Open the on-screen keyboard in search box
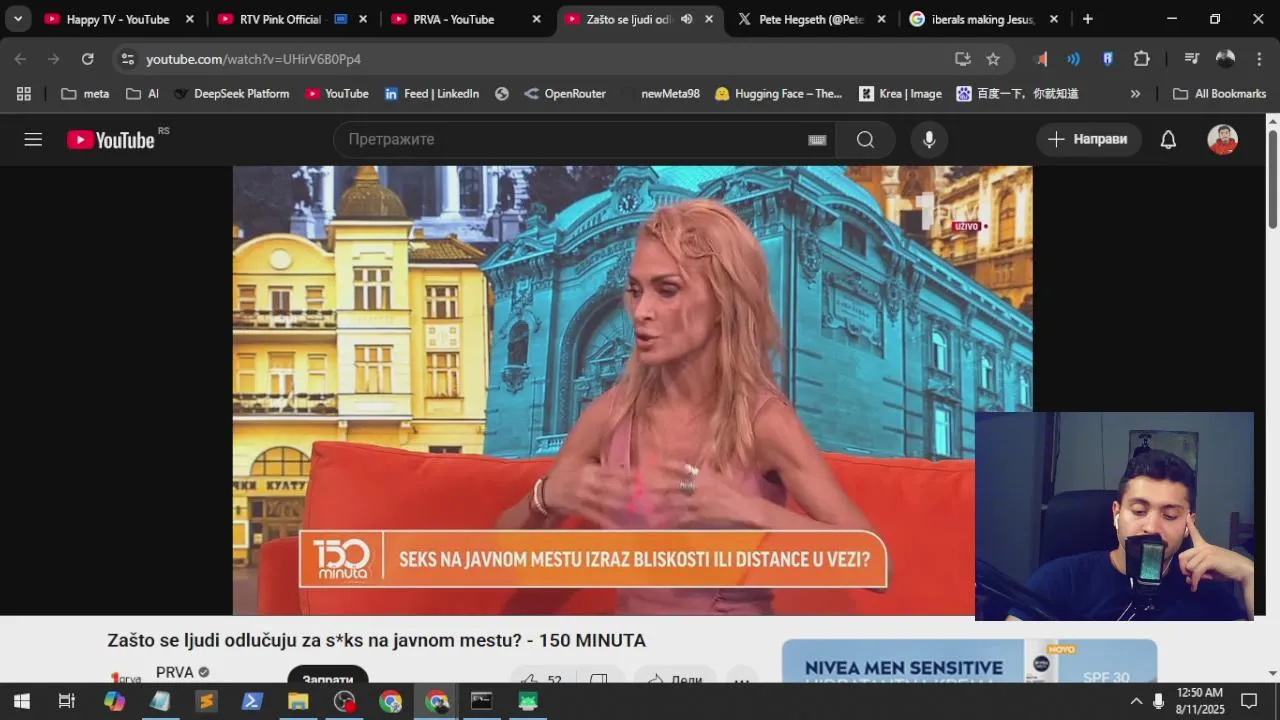 pyautogui.click(x=817, y=140)
